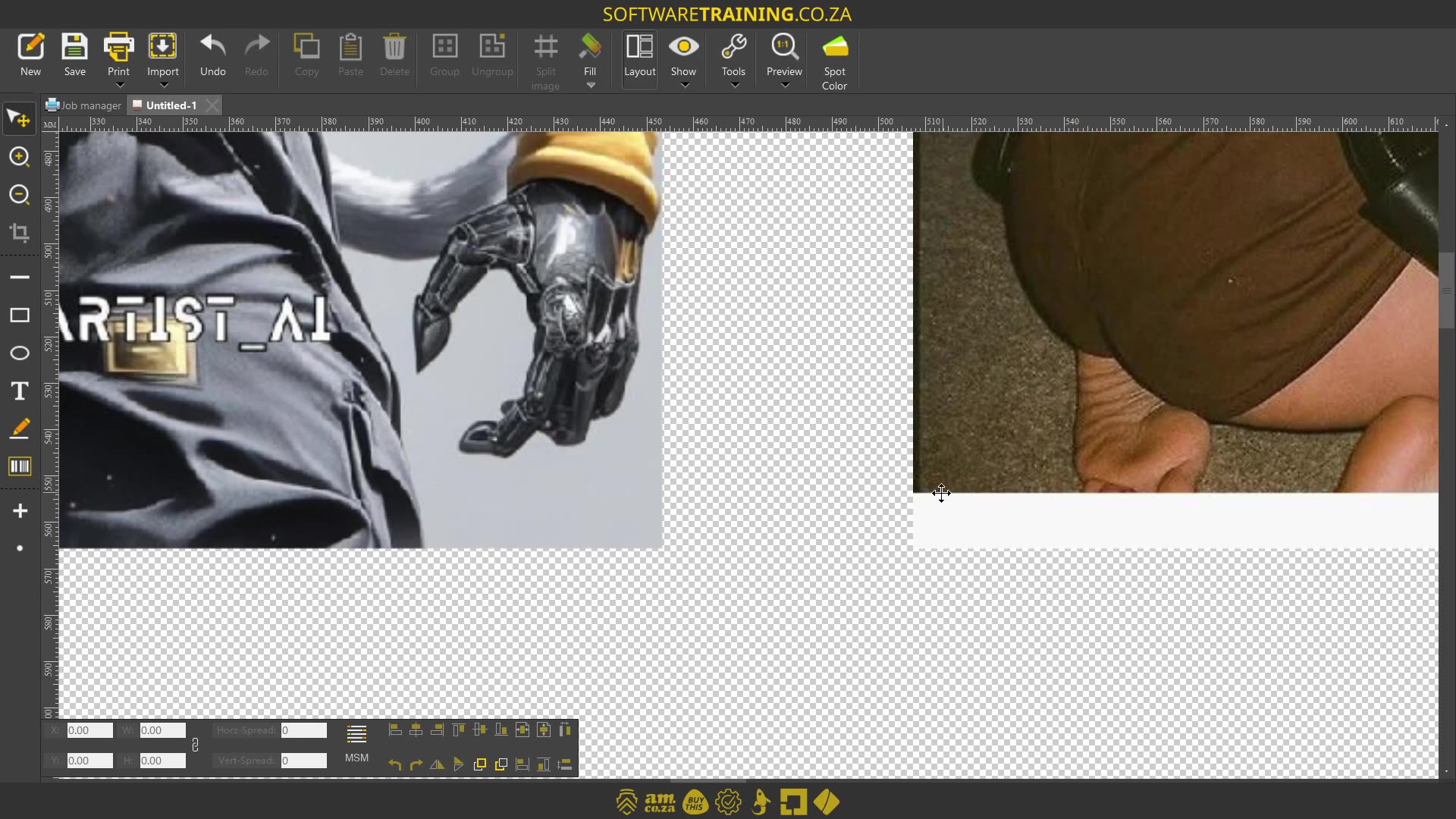The width and height of the screenshot is (1456, 819).
Task: Rotate selection counter-clockwise
Action: coord(395,764)
